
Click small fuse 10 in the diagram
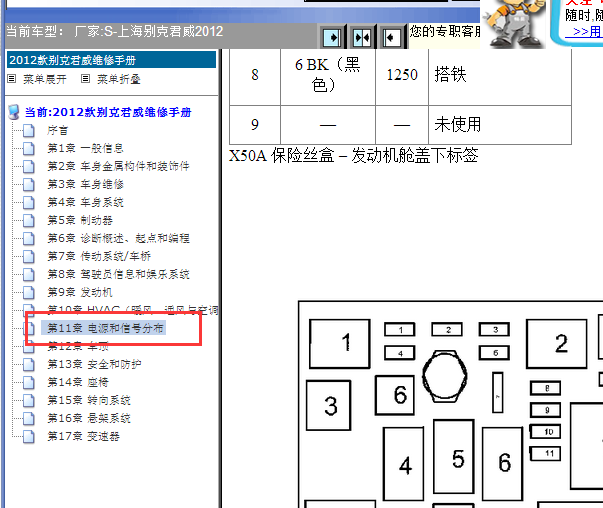point(545,431)
